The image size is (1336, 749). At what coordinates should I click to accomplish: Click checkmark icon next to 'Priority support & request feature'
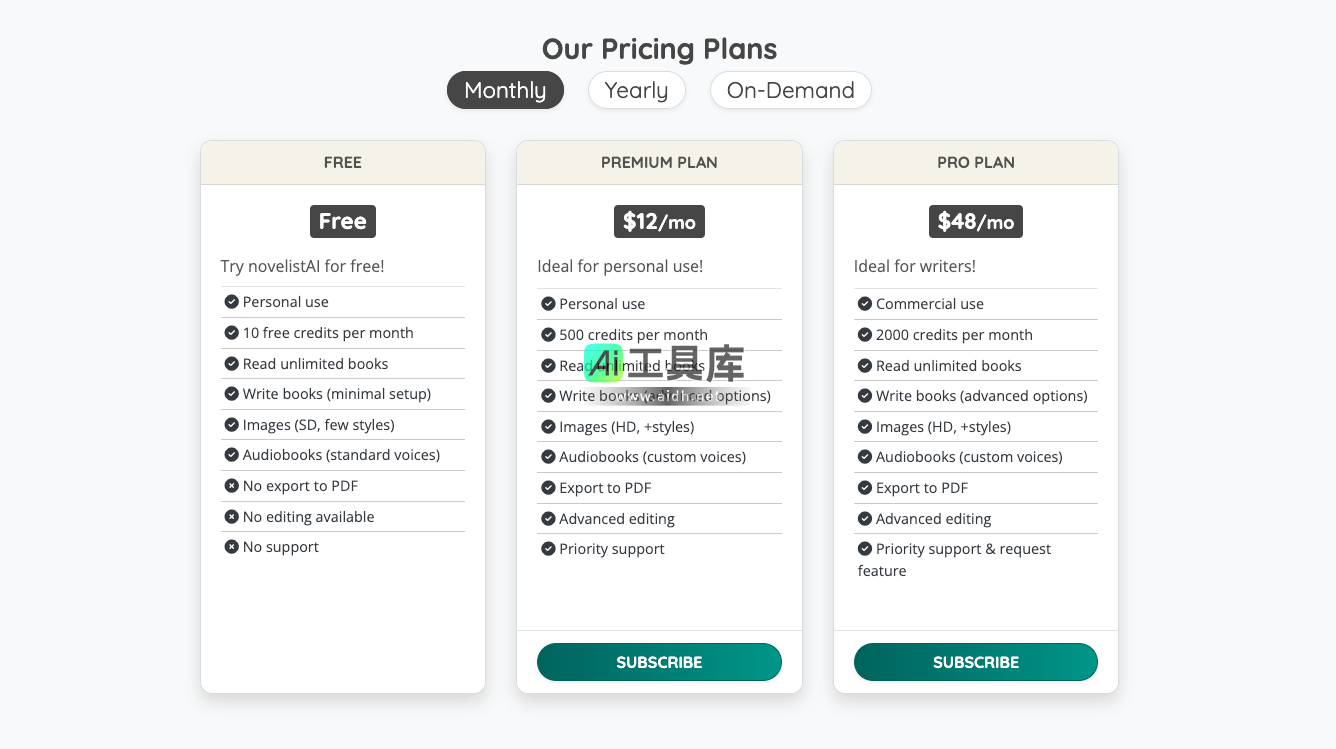point(865,549)
